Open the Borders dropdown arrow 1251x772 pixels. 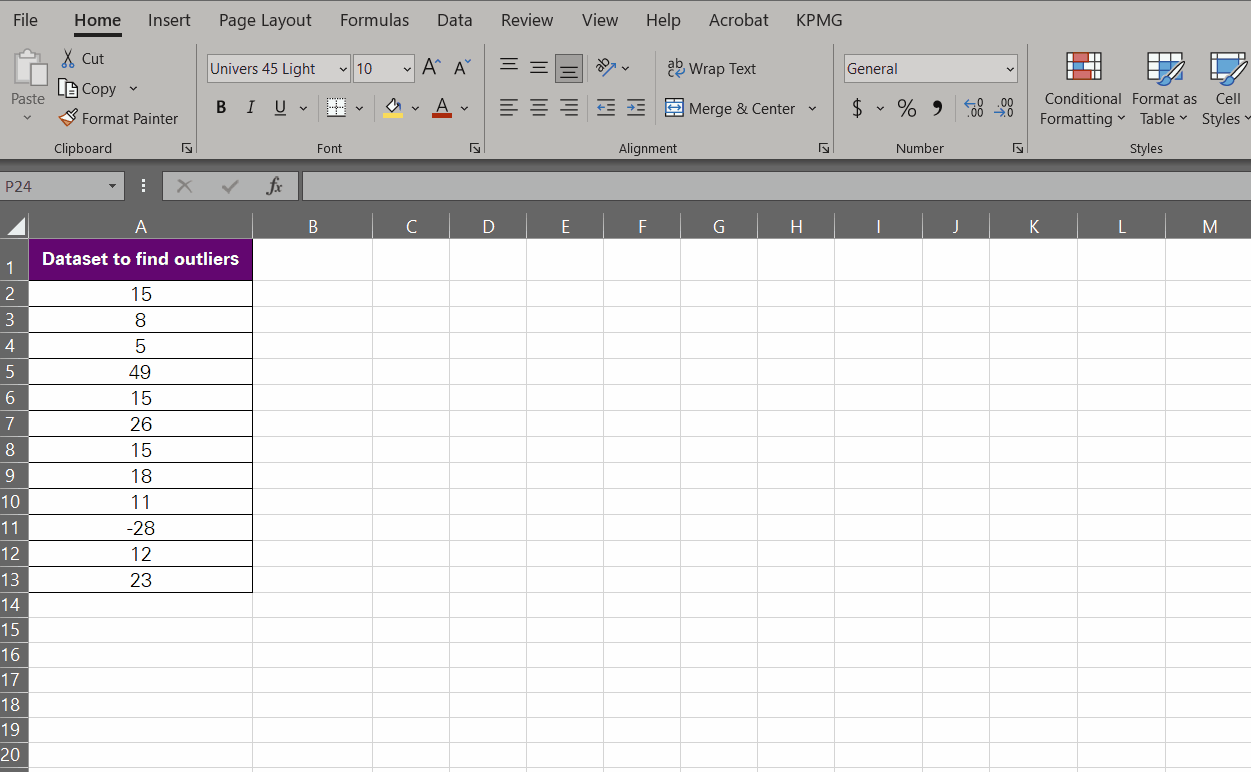[359, 107]
